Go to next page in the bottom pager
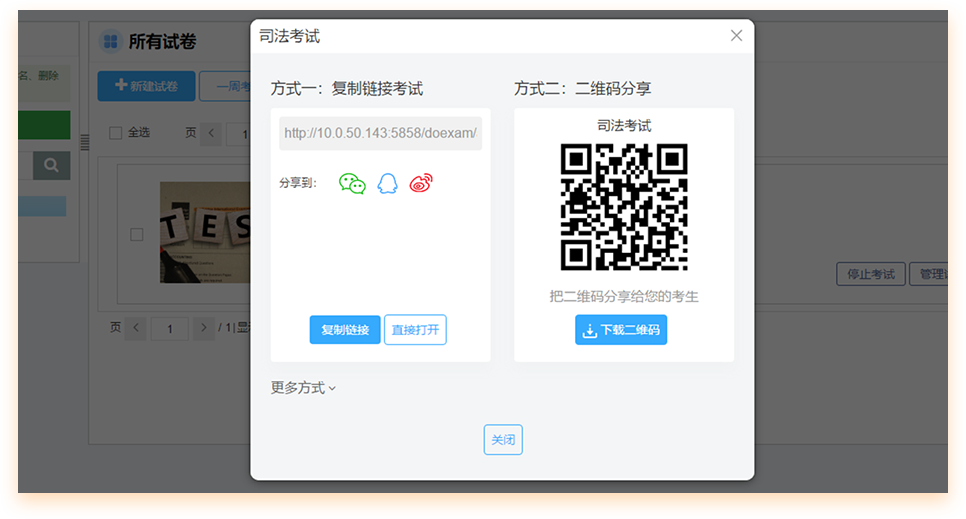966x519 pixels. (x=203, y=328)
